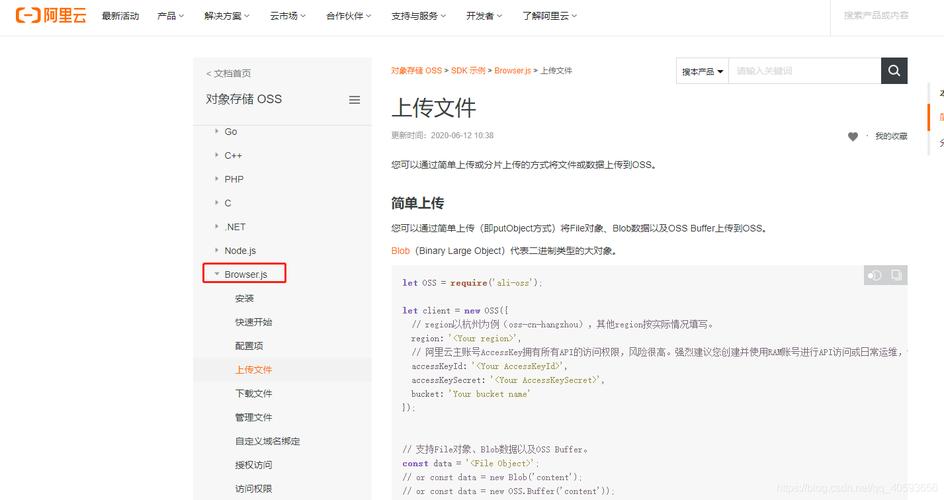Expand the C tree item
The image size is (944, 500).
pyautogui.click(x=223, y=203)
